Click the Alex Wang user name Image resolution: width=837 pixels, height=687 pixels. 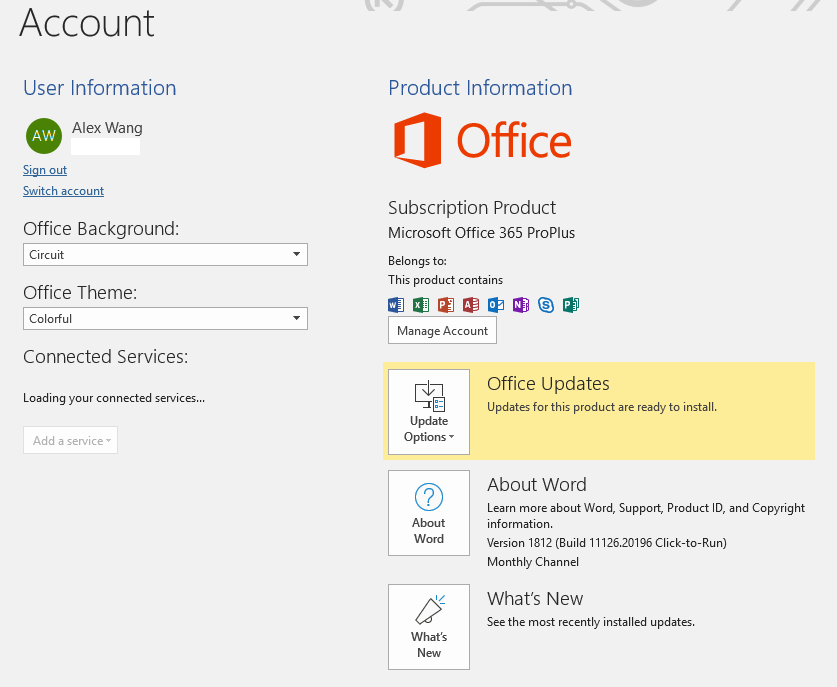107,128
